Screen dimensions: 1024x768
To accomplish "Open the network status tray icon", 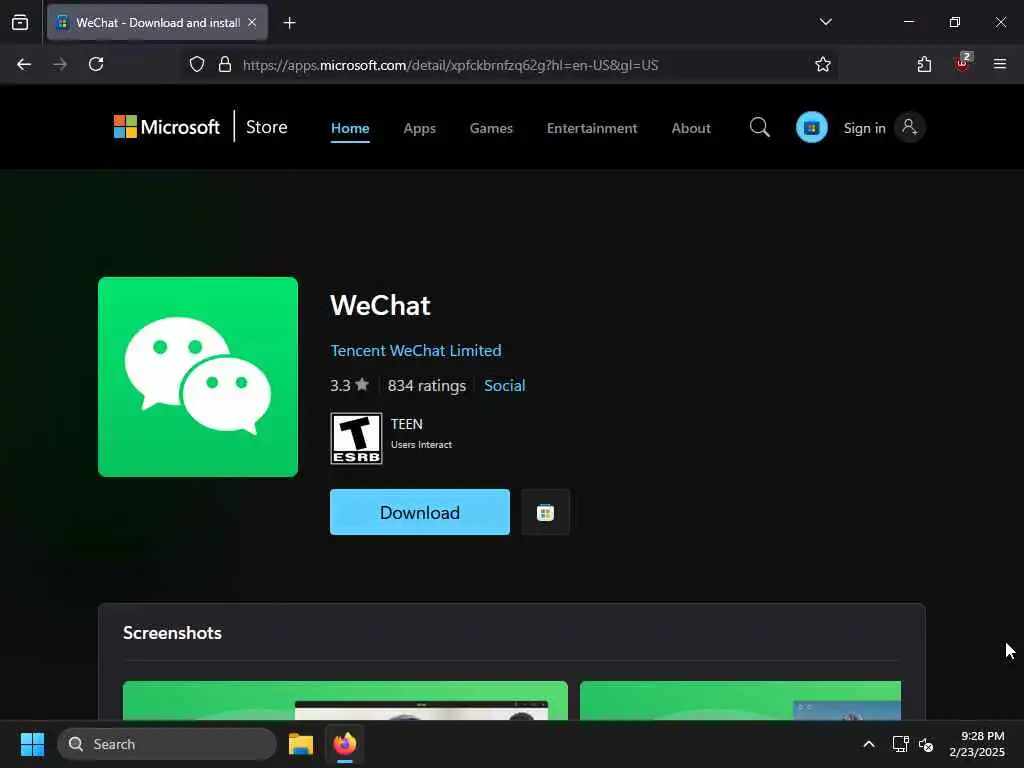I will pyautogui.click(x=901, y=744).
